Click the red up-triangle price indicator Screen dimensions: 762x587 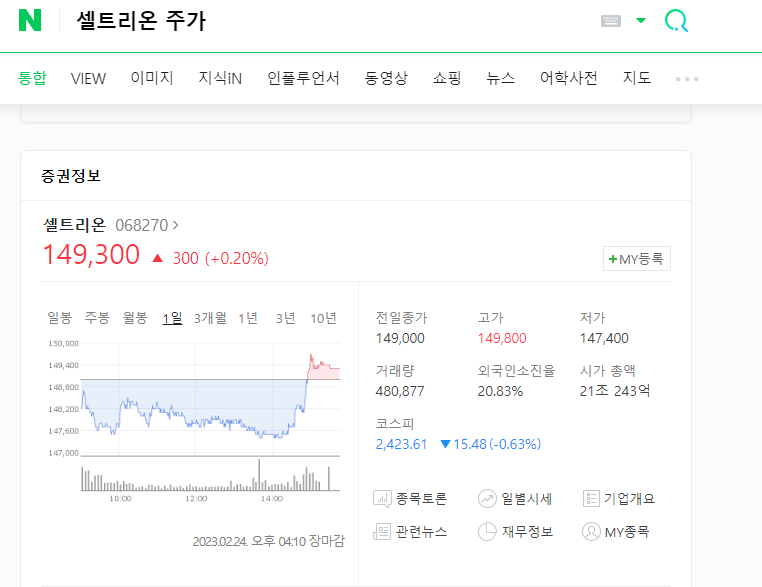(157, 258)
